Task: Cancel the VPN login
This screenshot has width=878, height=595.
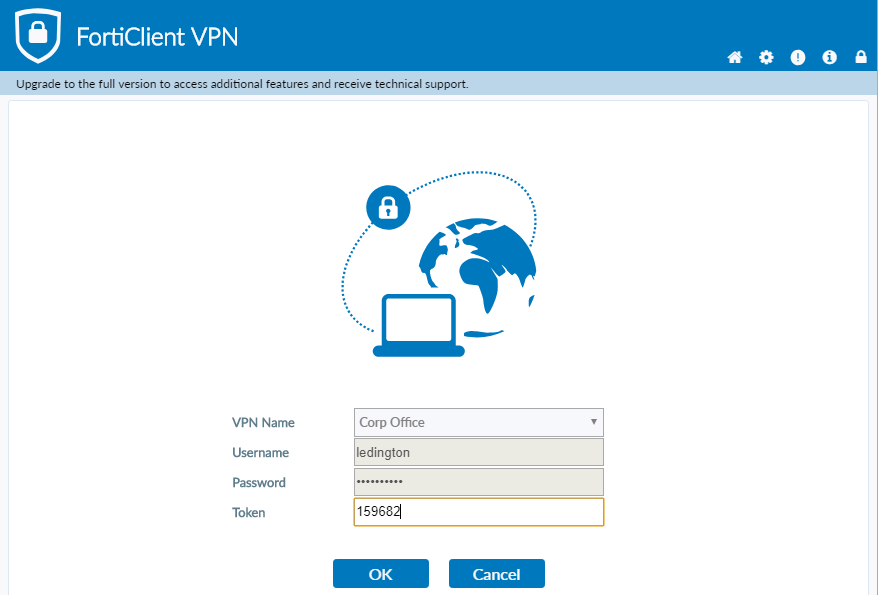Action: (496, 573)
